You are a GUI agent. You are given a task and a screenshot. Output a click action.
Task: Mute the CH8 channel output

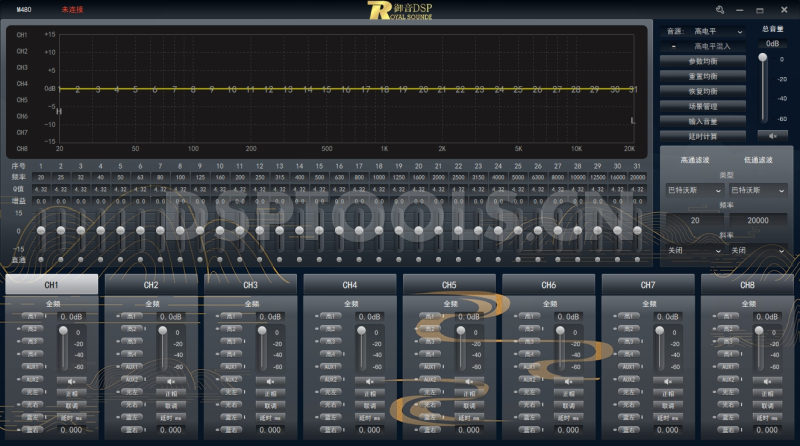pos(768,381)
